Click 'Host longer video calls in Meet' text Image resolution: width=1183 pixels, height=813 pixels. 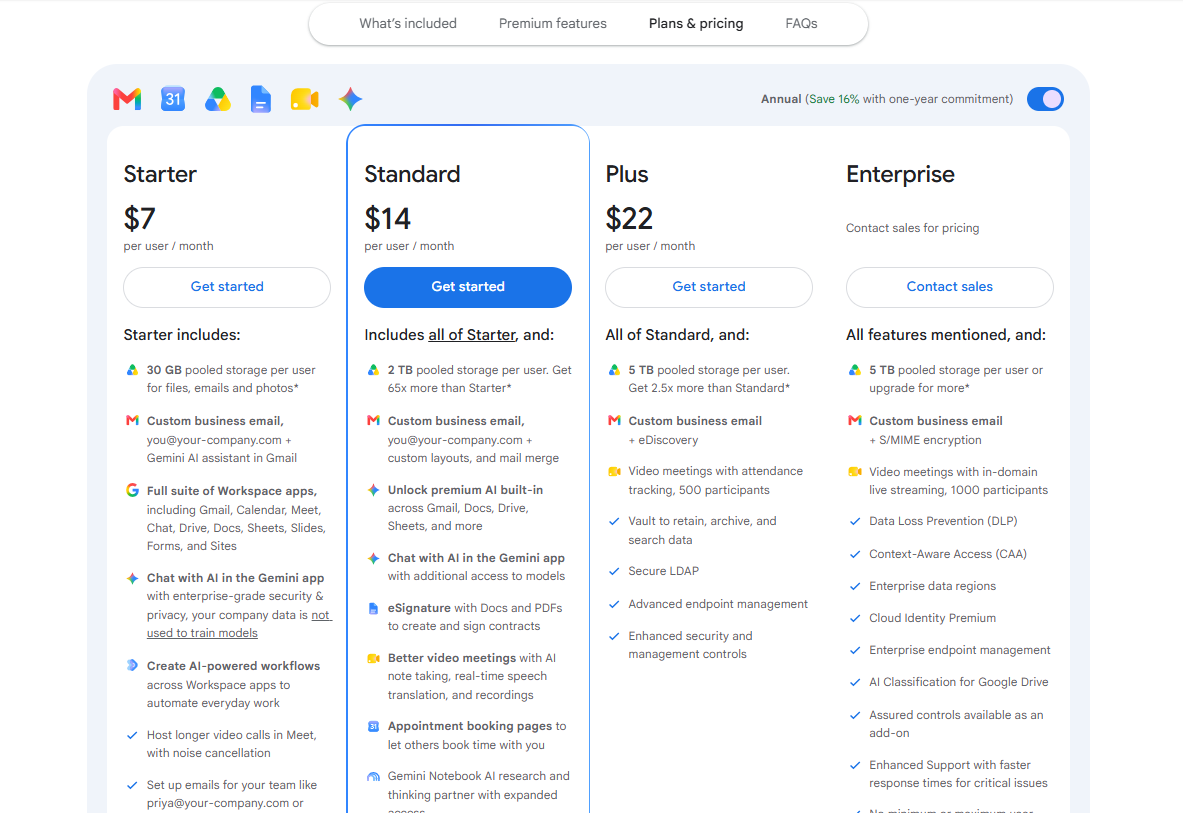(x=231, y=735)
